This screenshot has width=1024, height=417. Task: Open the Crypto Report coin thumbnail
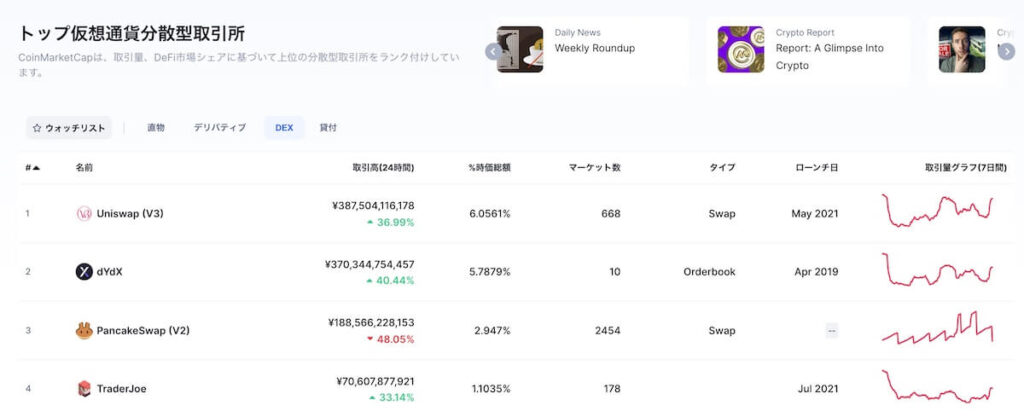741,50
